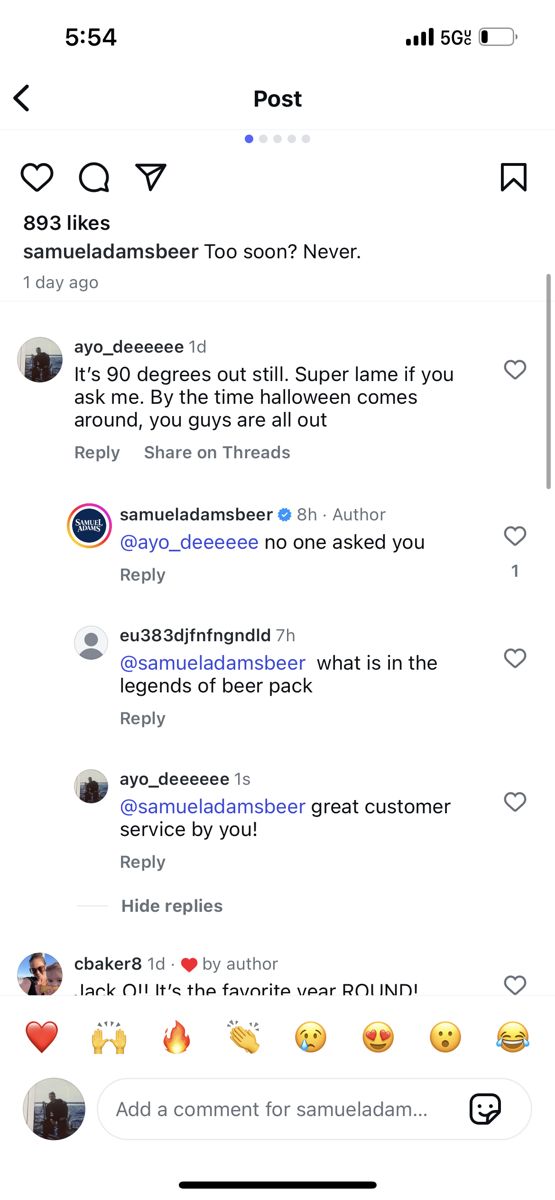Like the post with the heart icon
The image size is (555, 1200).
coord(37,178)
